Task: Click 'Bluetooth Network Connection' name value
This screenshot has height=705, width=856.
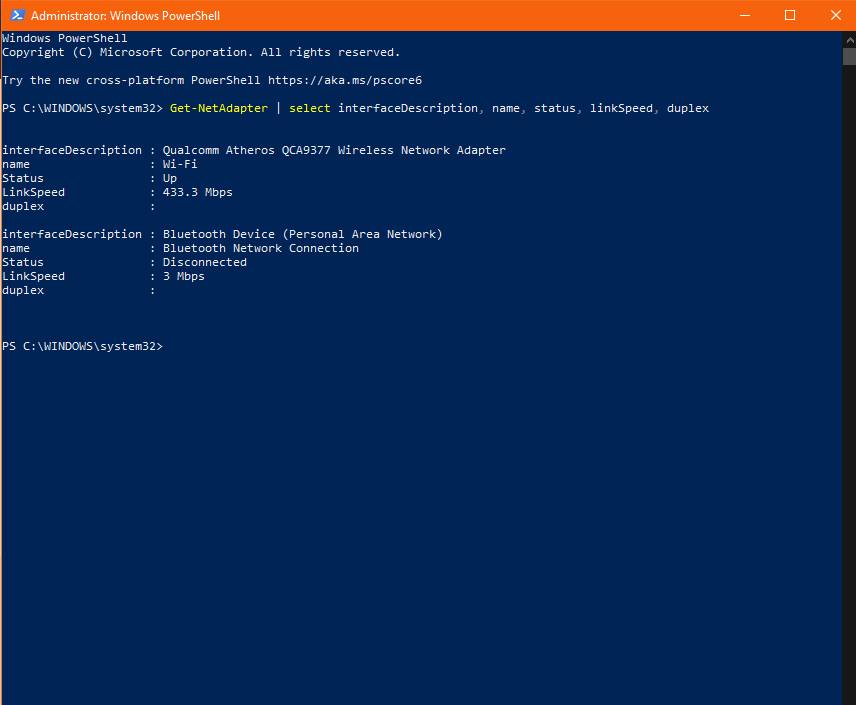Action: coord(261,248)
